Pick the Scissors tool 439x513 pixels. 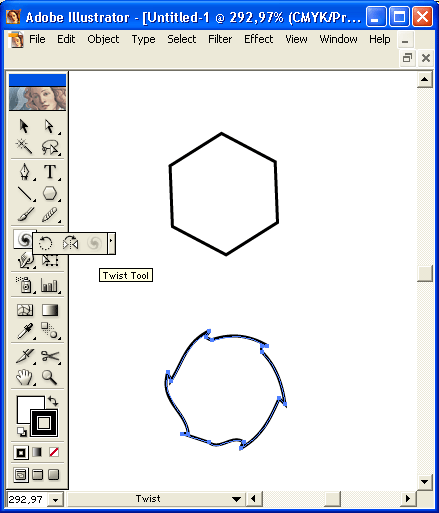(50, 356)
